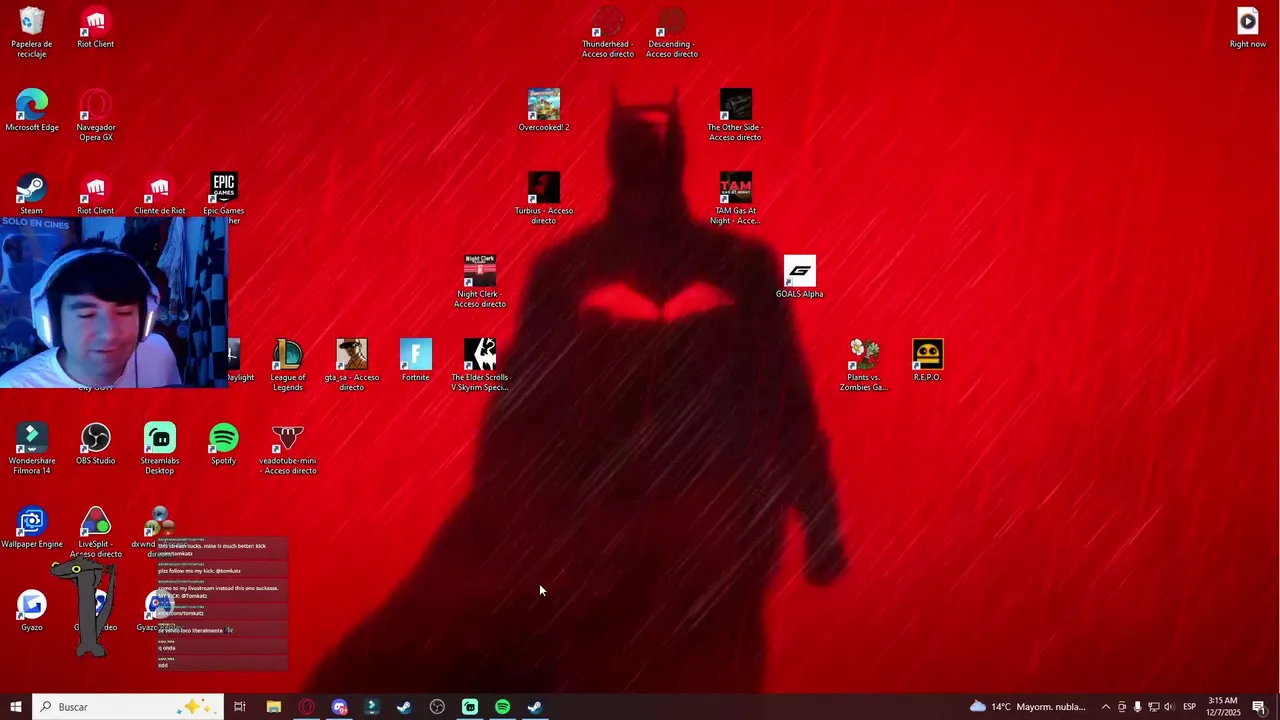
Task: Select the Right now icon at top right
Action: [1248, 28]
